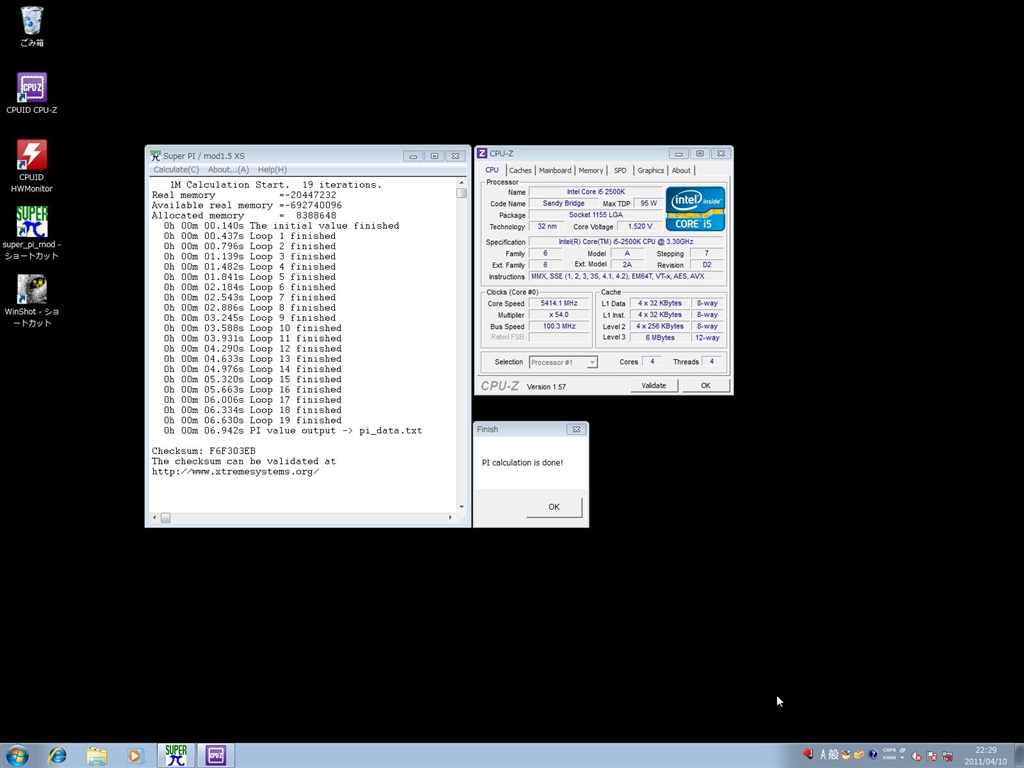Open Calculate(C) menu in Super PI
This screenshot has height=768, width=1024.
tap(176, 169)
